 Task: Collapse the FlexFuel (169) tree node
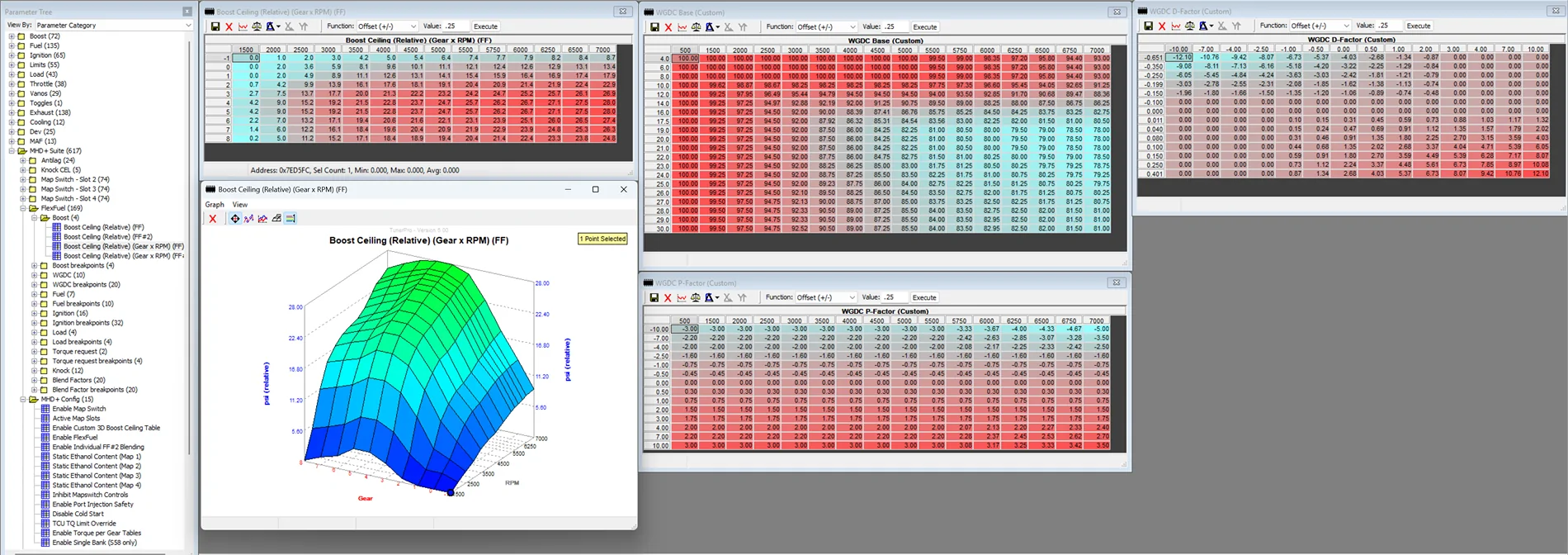pos(23,208)
